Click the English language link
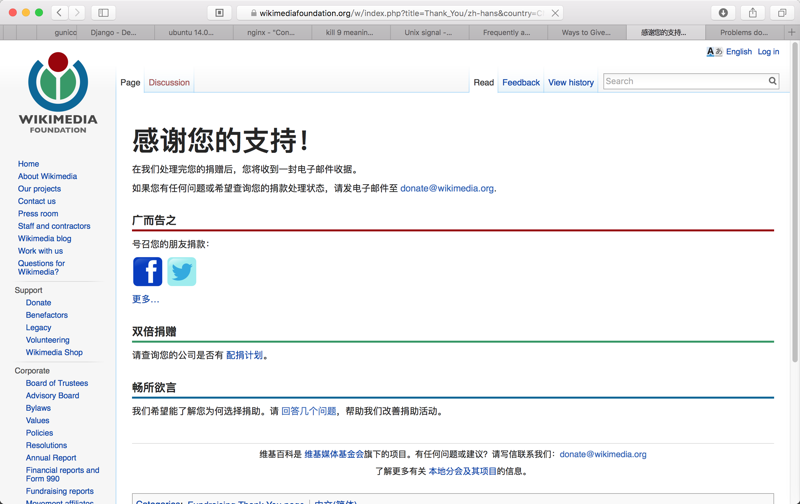800x504 pixels. click(x=739, y=52)
